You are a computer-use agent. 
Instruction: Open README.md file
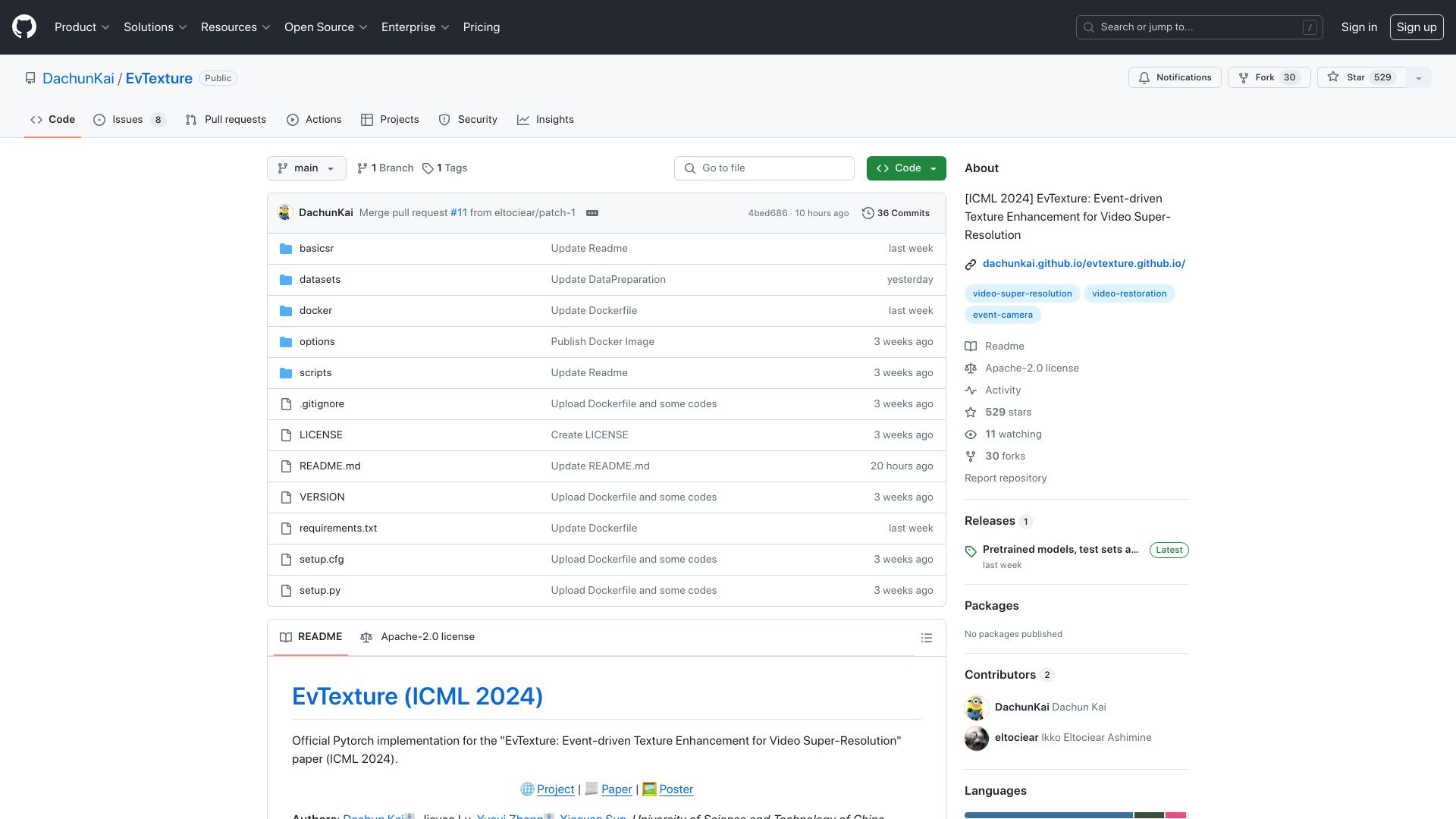pyautogui.click(x=330, y=466)
